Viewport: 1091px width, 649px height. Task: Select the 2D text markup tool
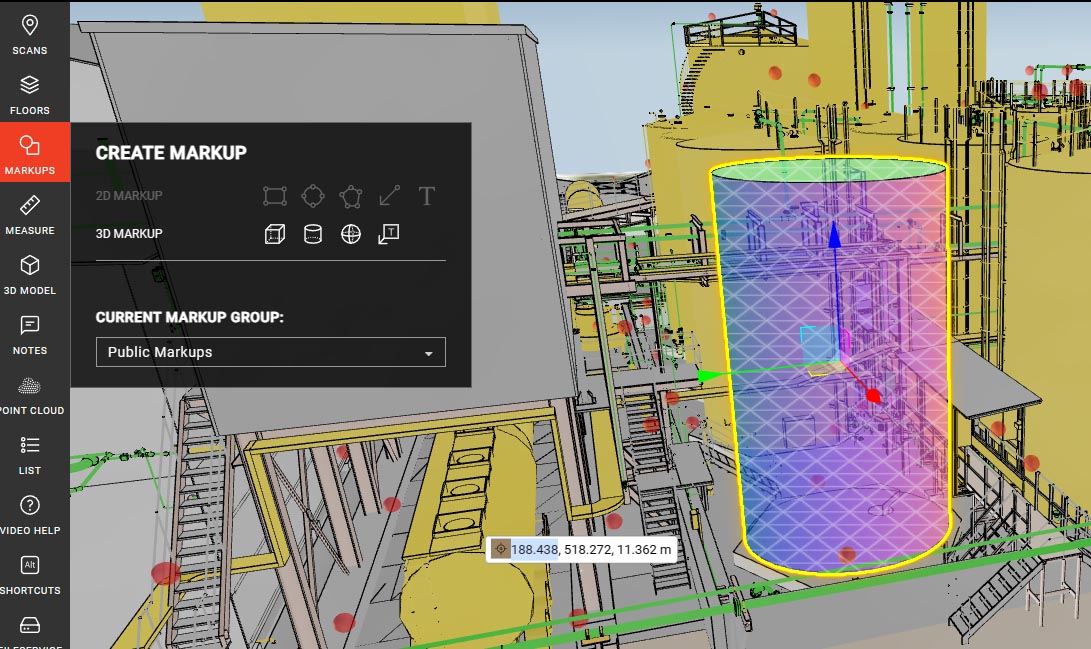[x=425, y=197]
